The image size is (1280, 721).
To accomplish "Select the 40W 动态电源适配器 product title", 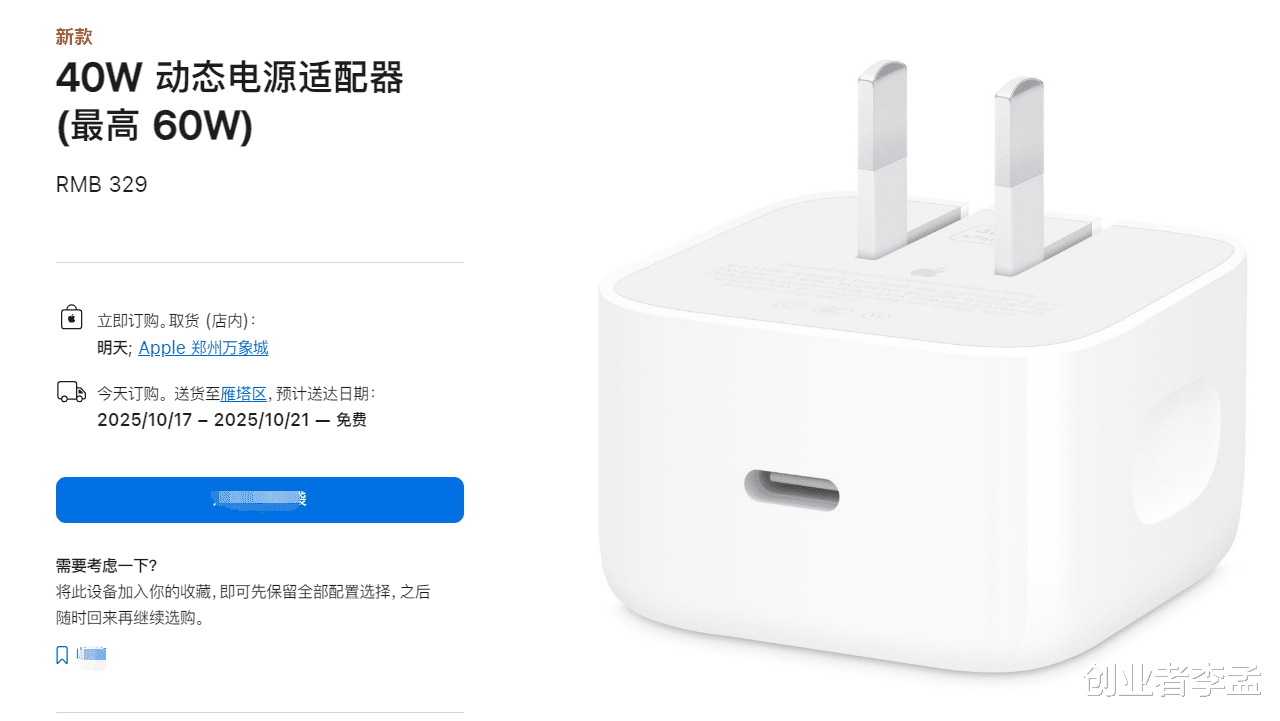I will point(230,77).
